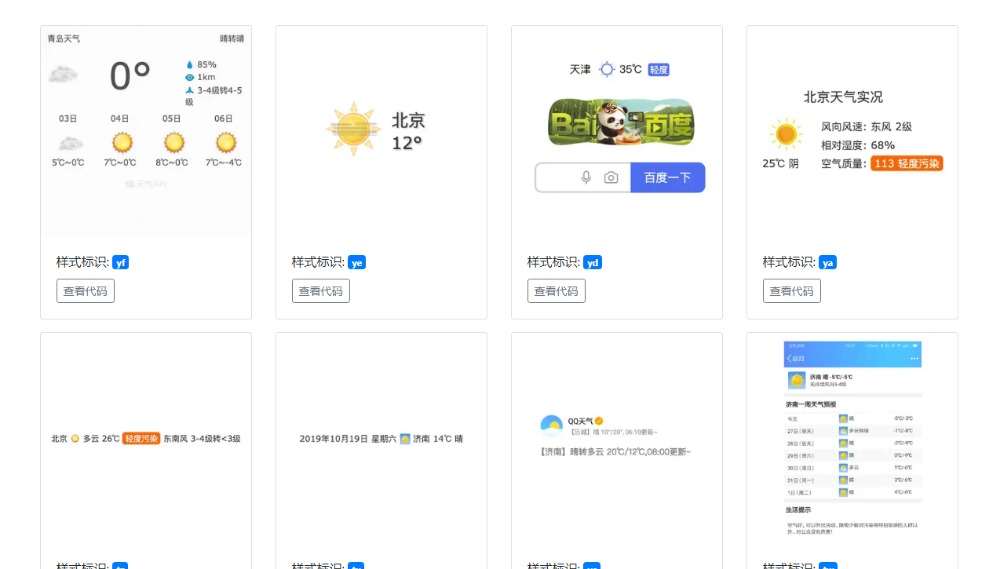The image size is (1000, 569).
Task: Click the Baidu panda doodle logo
Action: (x=620, y=122)
